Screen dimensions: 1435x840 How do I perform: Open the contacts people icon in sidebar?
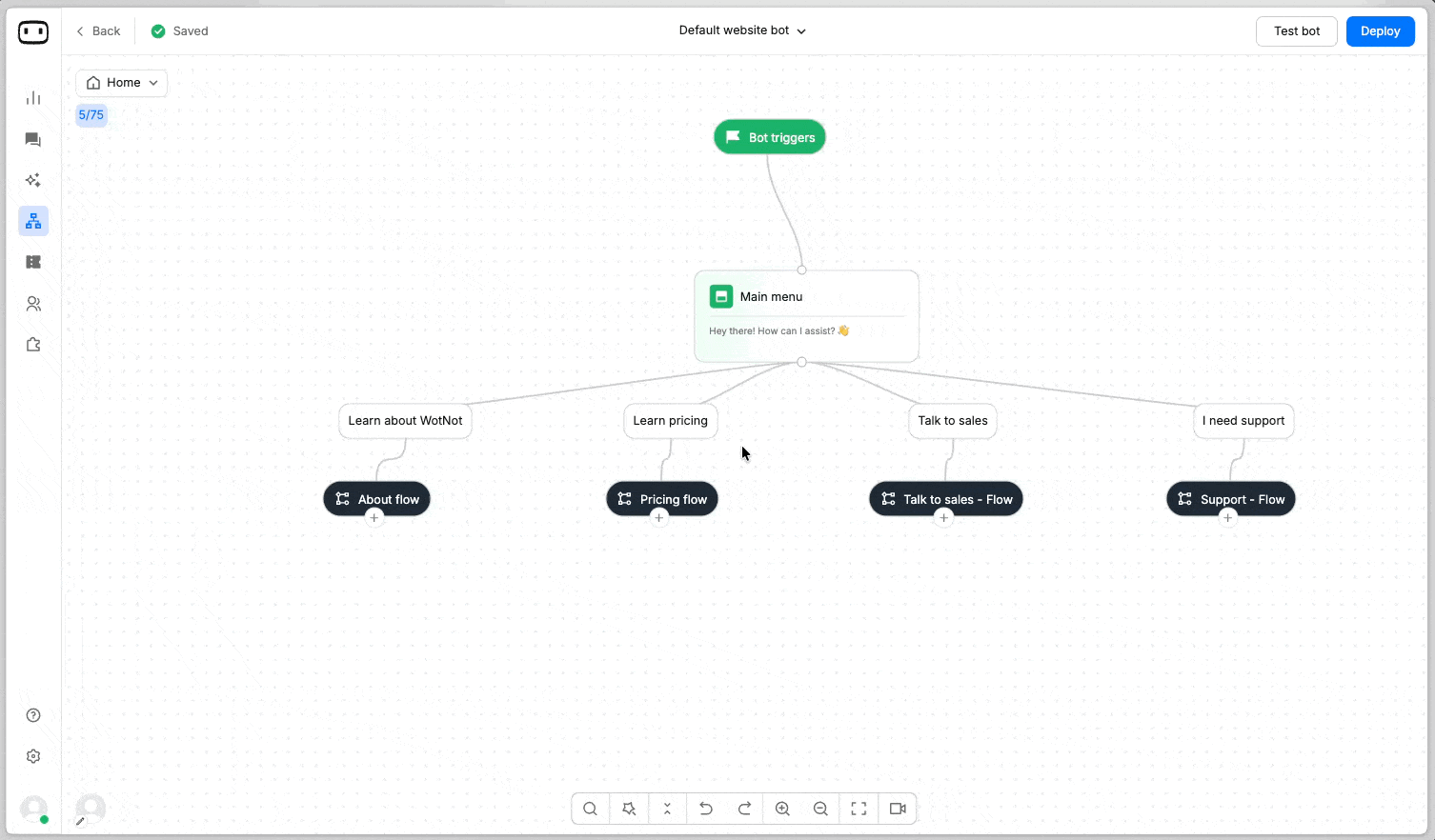tap(33, 304)
